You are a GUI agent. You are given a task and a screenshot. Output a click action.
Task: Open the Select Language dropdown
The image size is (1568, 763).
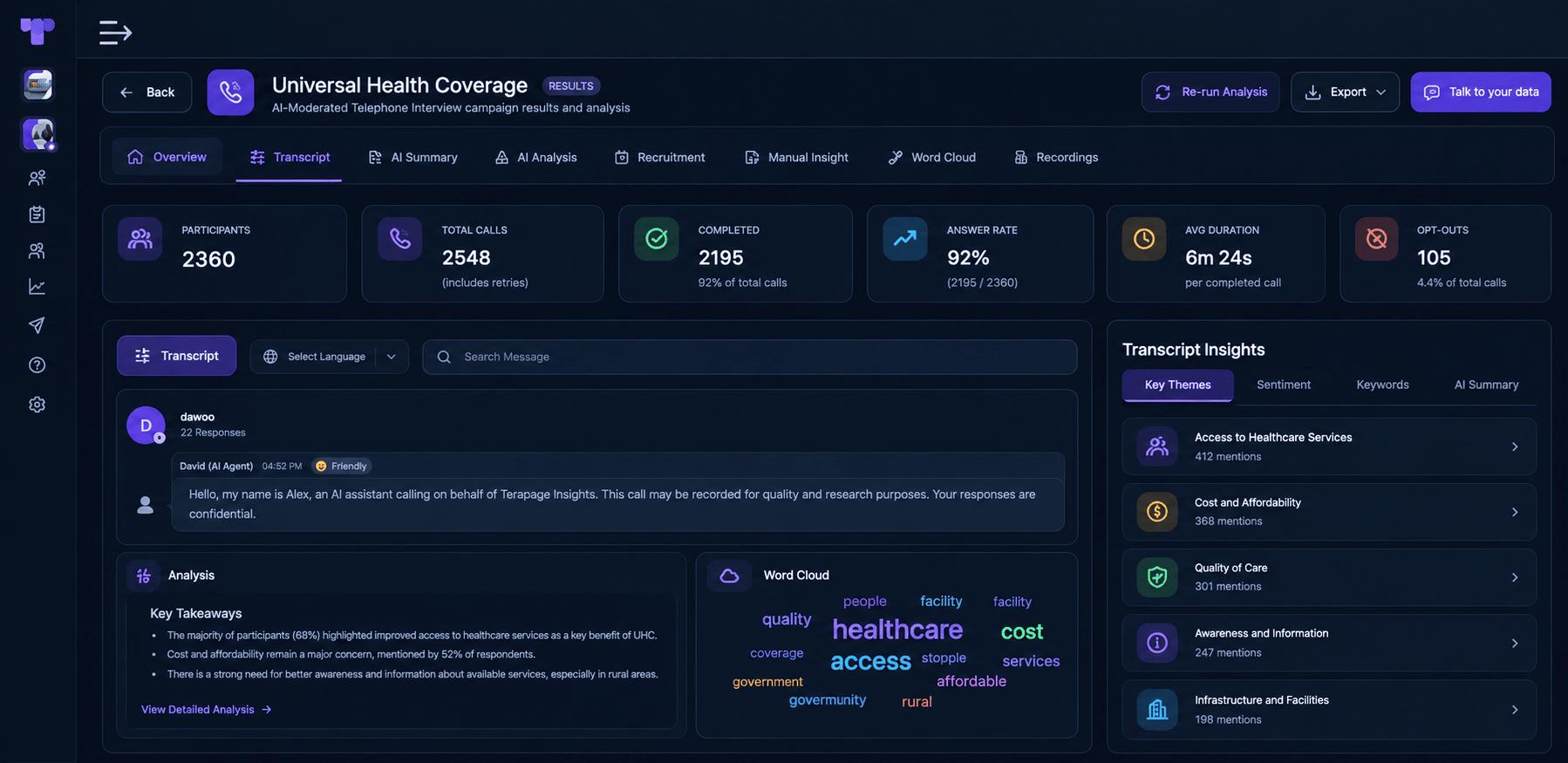coord(330,357)
